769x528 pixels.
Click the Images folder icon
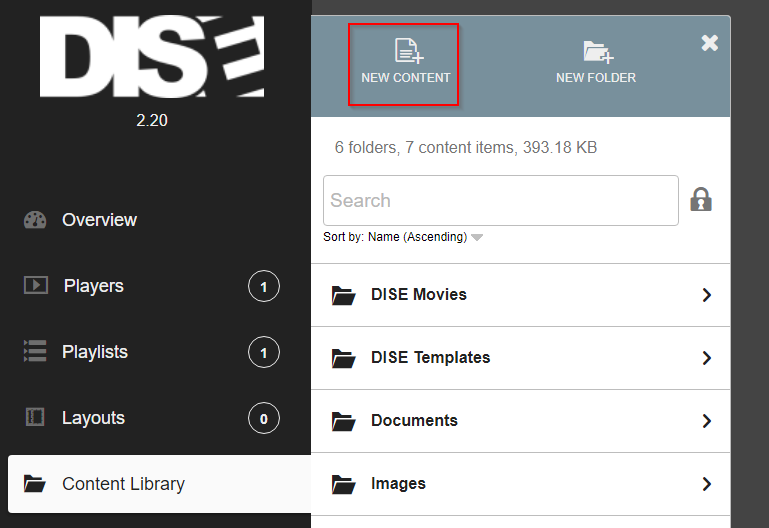(343, 484)
